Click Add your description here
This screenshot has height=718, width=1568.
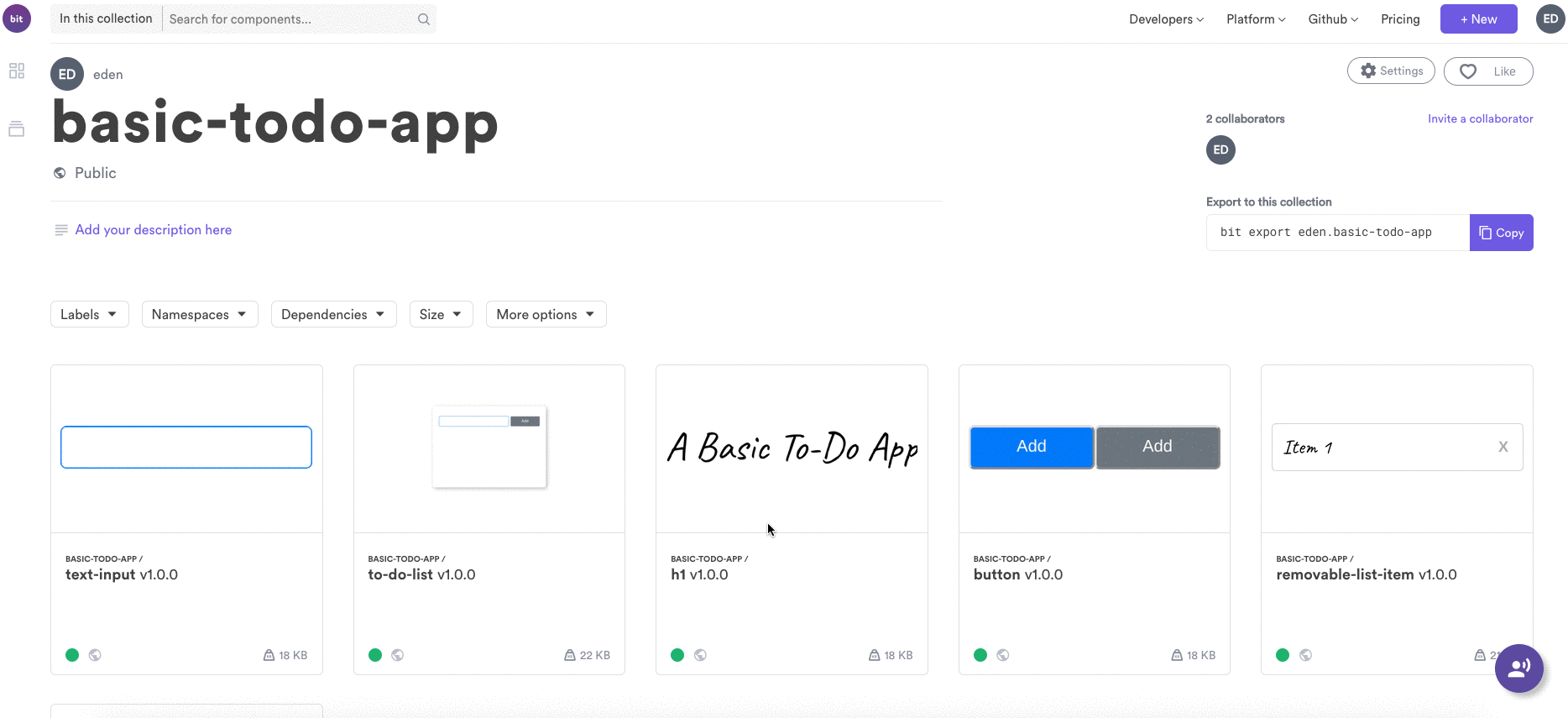[x=154, y=230]
